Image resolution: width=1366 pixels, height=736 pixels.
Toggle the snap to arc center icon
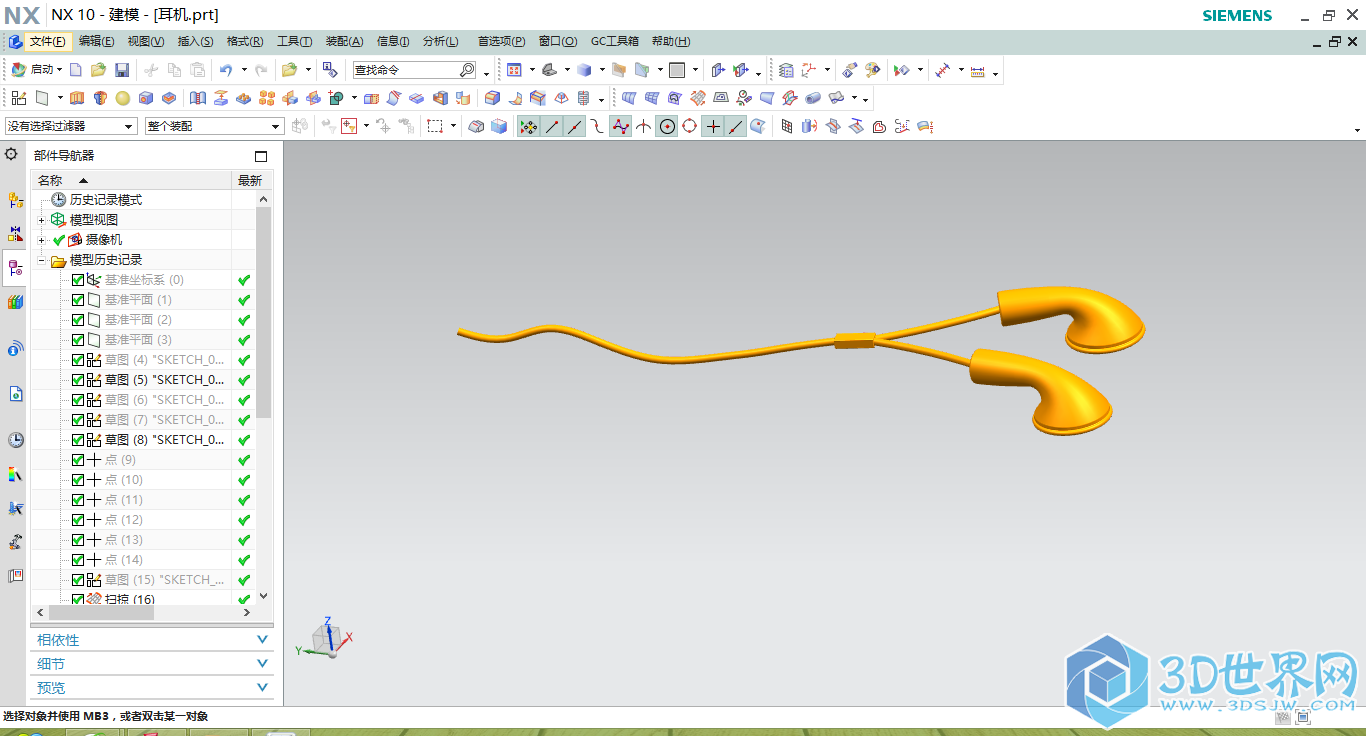667,126
